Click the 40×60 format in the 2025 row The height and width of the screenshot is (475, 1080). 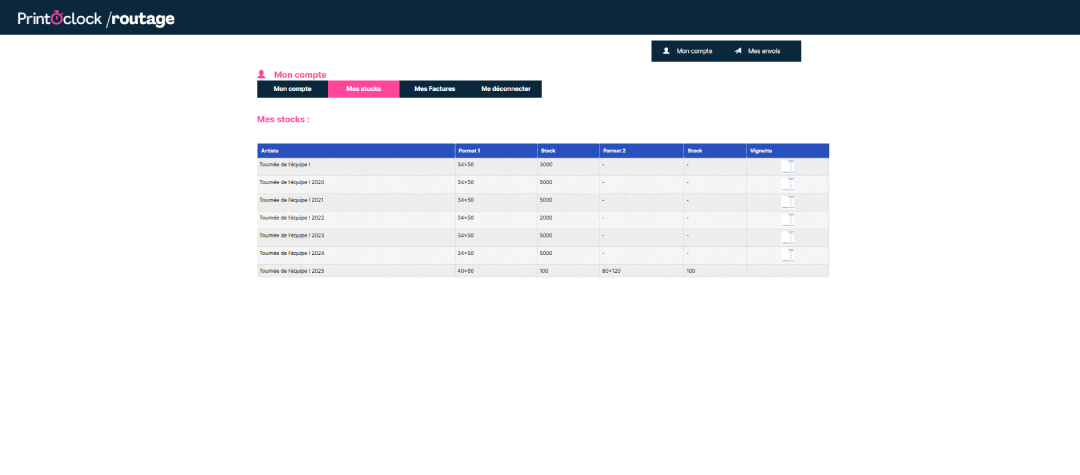(466, 271)
